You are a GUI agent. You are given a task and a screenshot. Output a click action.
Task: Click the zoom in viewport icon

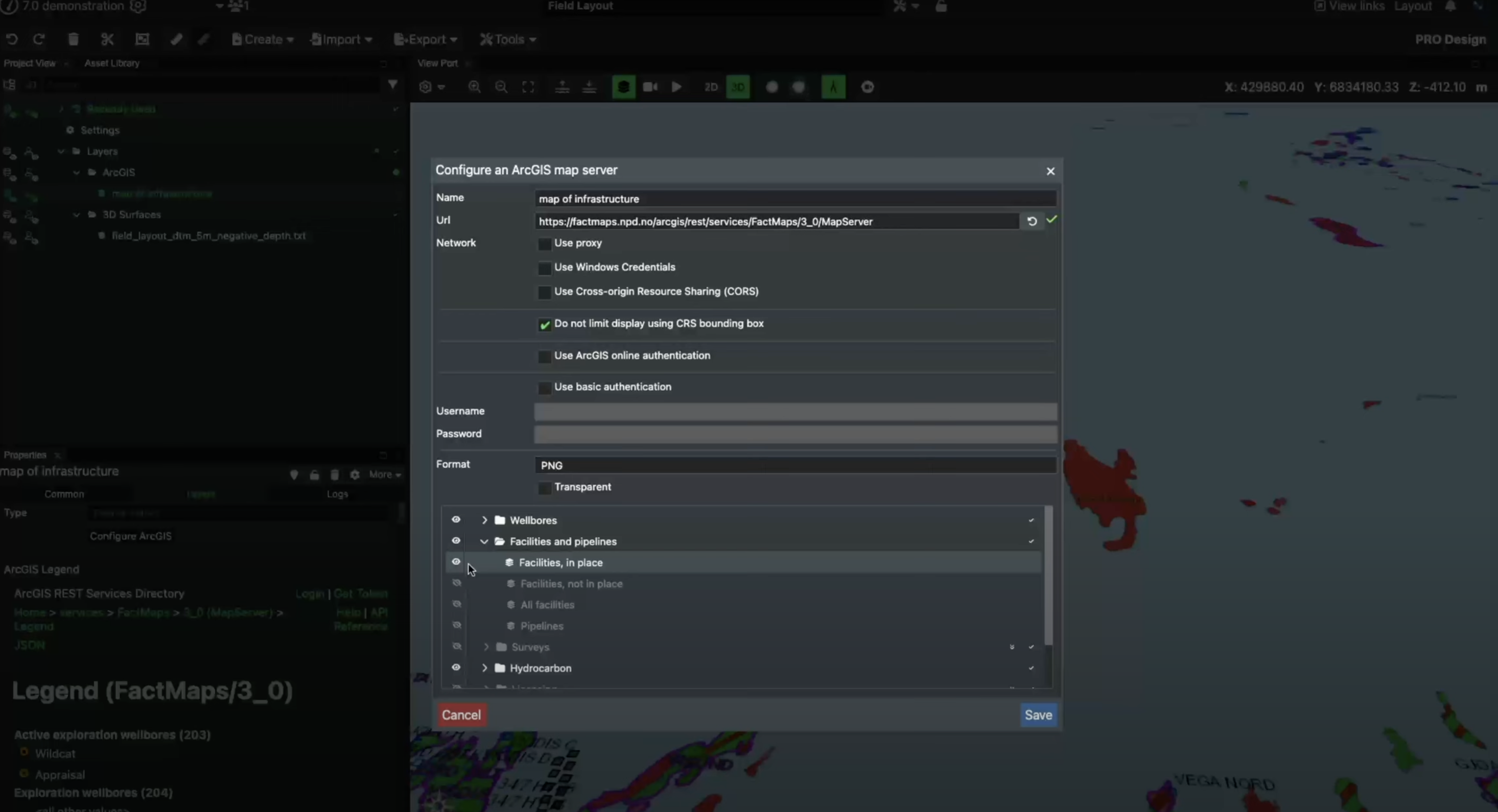click(475, 87)
